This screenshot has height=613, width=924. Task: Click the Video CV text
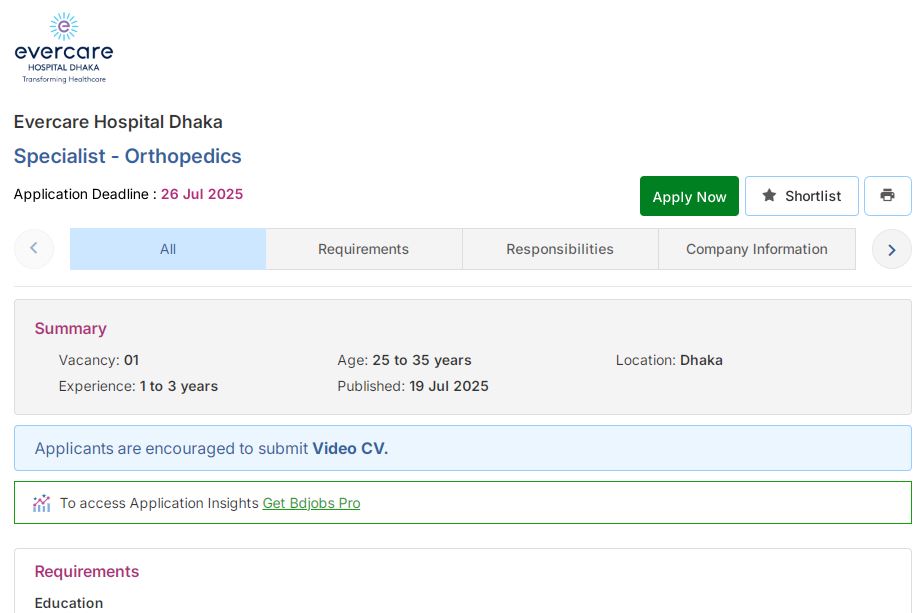point(350,449)
